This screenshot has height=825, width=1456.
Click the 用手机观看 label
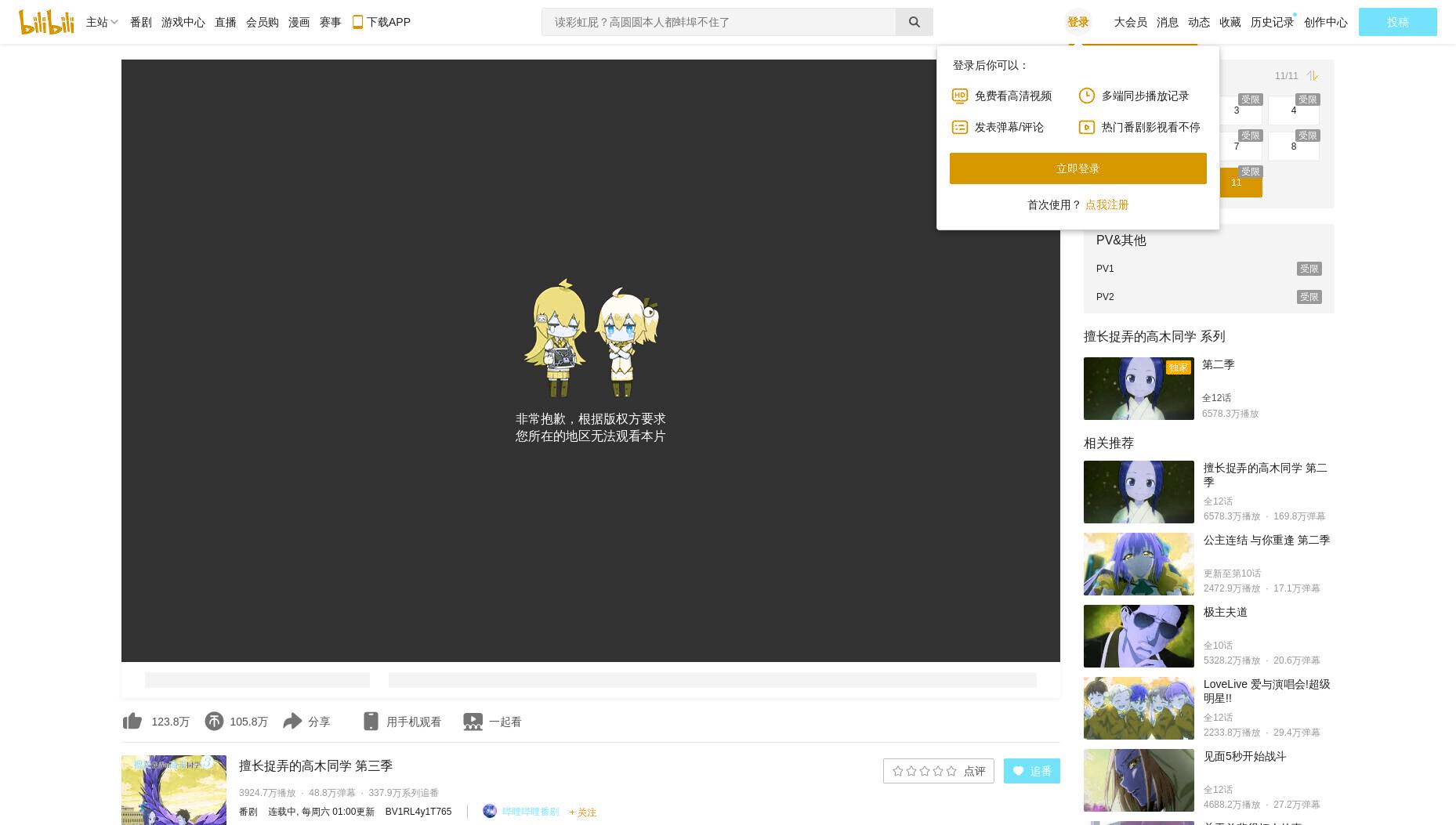pos(414,722)
